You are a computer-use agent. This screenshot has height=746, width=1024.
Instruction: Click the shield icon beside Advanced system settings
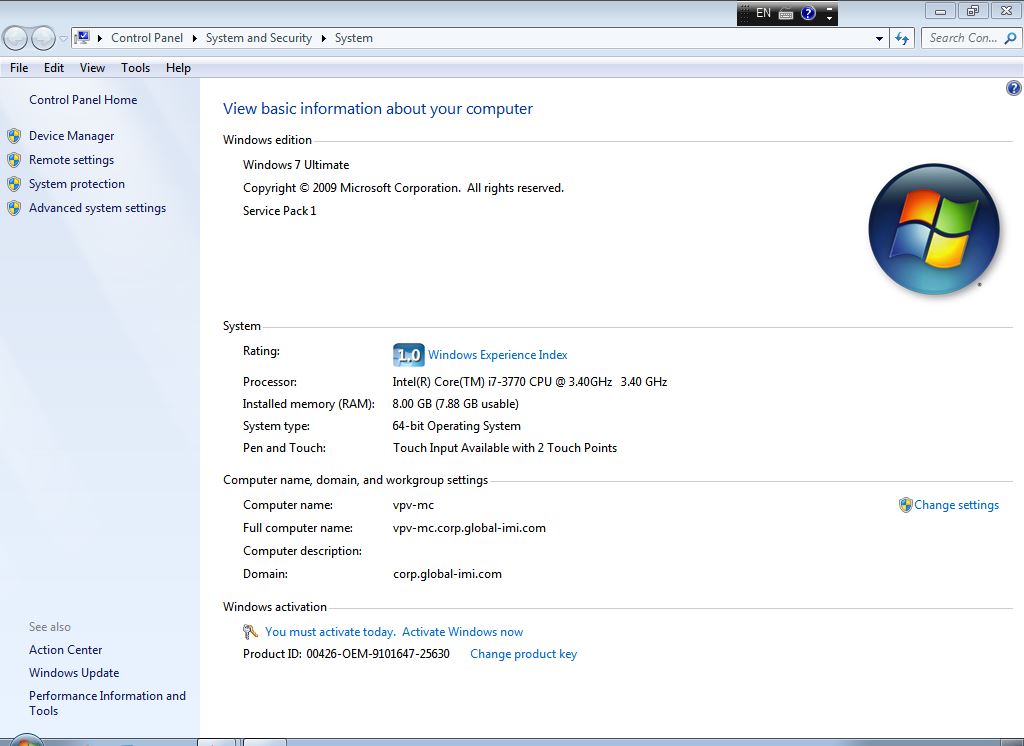14,208
